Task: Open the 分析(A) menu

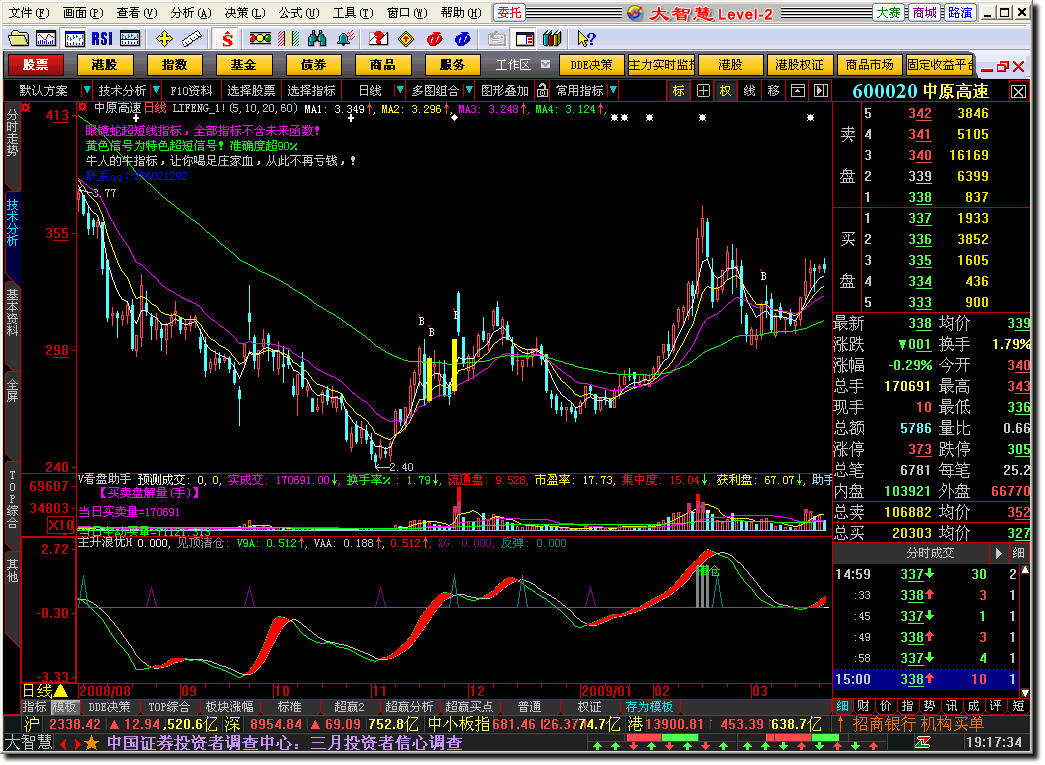Action: [191, 13]
